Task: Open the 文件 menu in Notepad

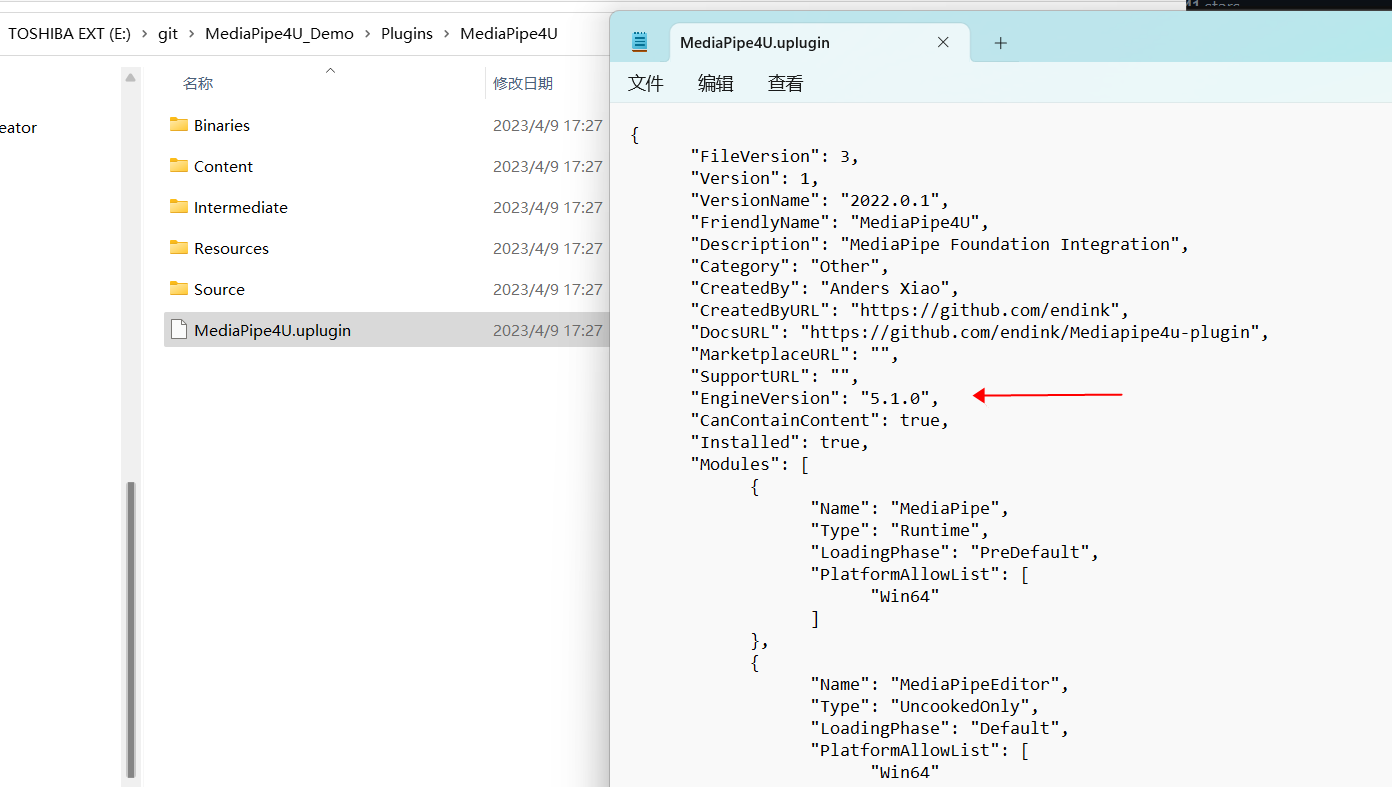Action: (645, 83)
